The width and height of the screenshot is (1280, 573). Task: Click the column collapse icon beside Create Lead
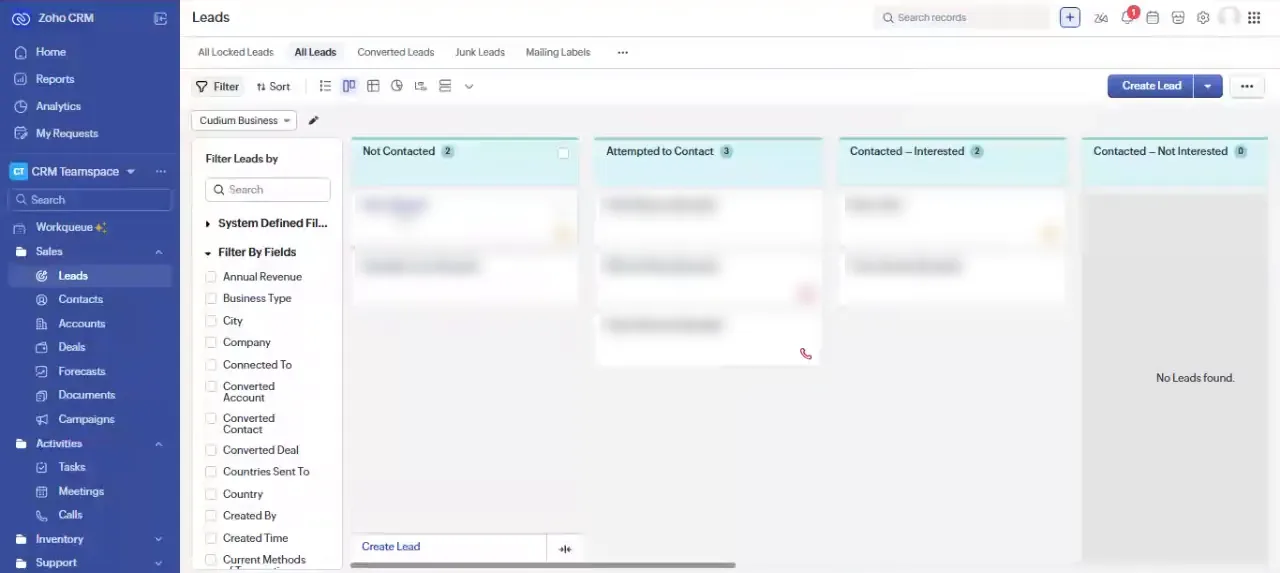(565, 548)
